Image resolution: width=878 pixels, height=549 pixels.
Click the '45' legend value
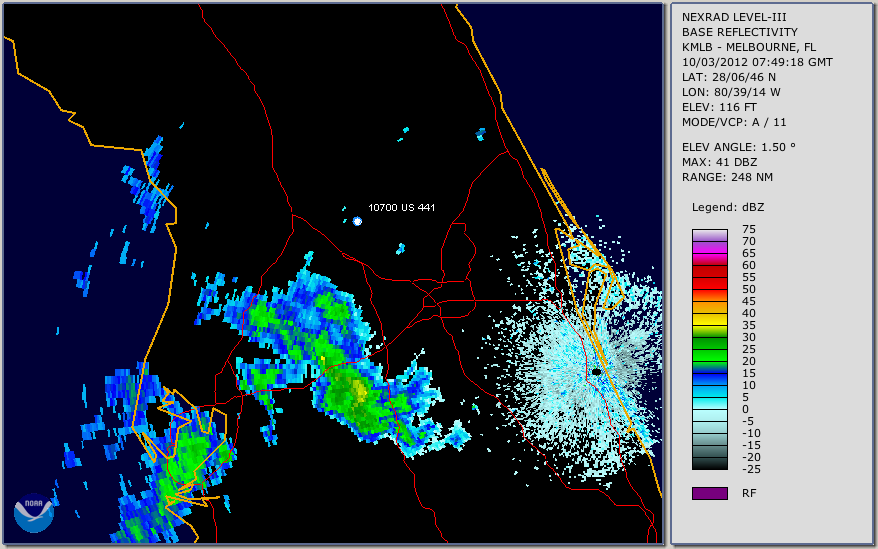[x=749, y=301]
